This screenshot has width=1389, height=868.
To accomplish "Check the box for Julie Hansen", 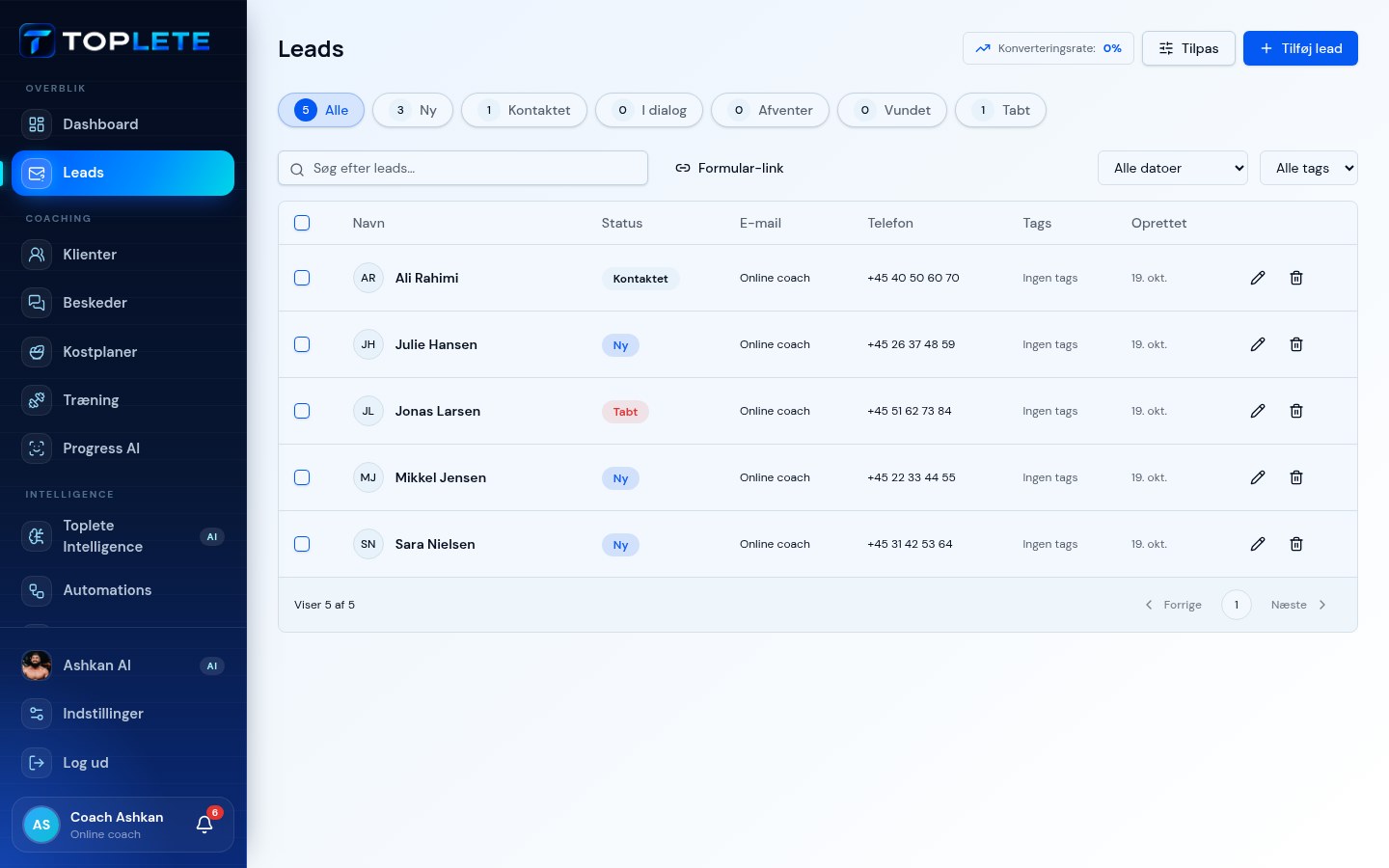I will (302, 344).
